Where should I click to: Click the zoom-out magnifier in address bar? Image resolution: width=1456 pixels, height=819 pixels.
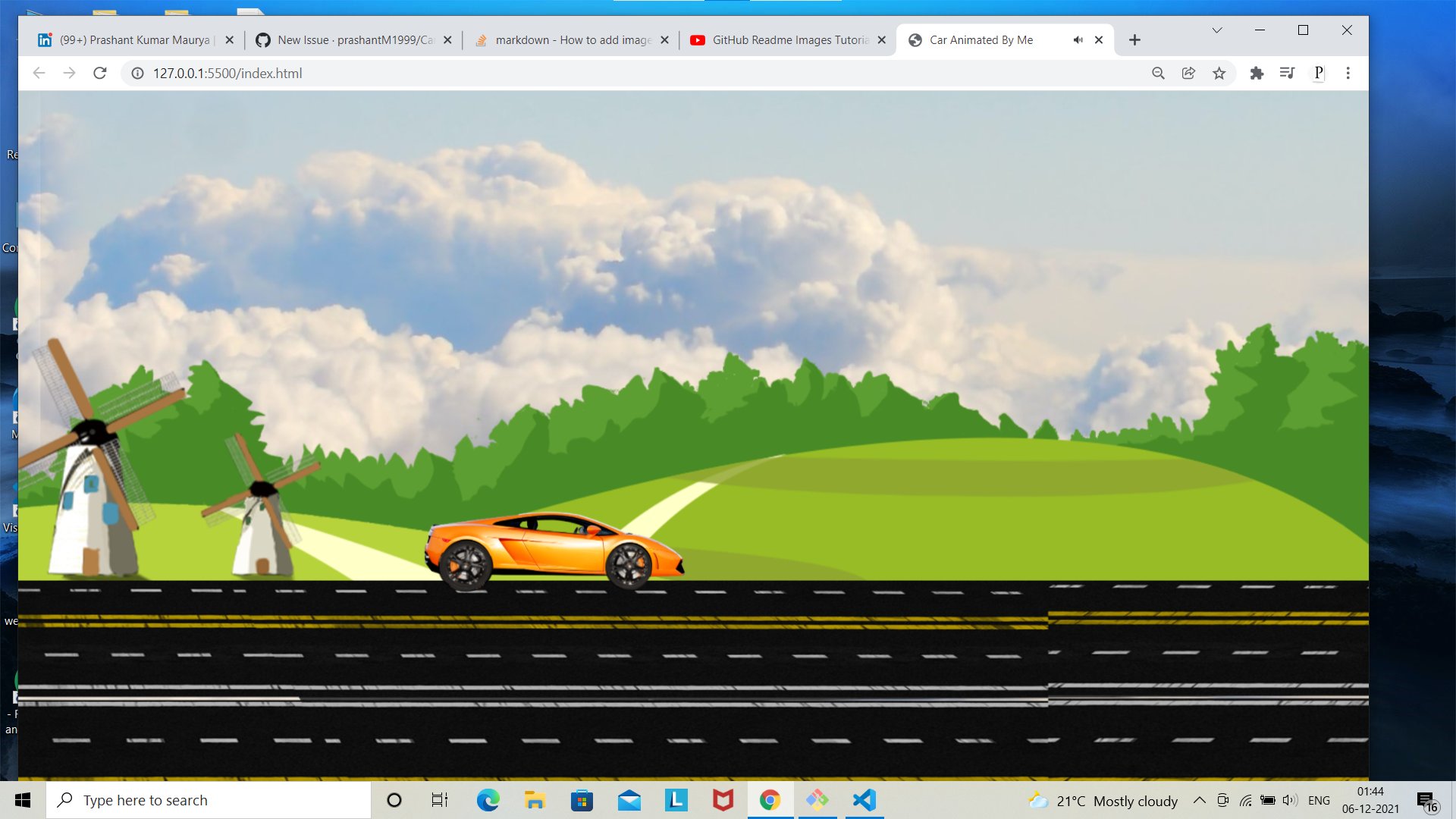coord(1158,73)
